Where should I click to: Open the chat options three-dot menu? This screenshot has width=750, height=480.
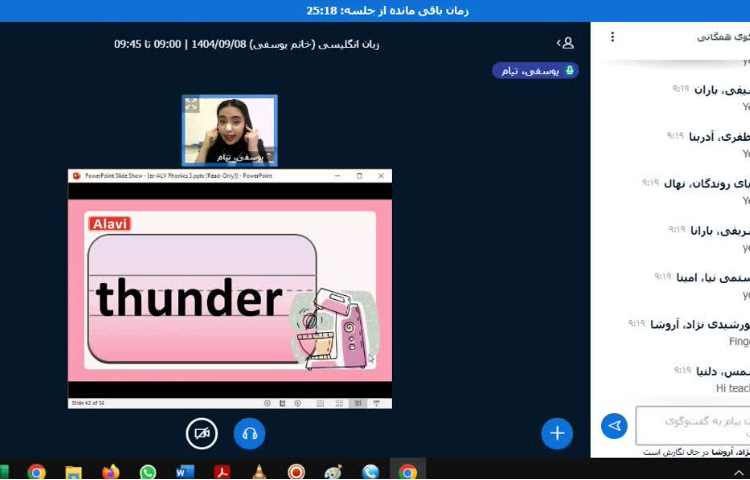pos(613,37)
